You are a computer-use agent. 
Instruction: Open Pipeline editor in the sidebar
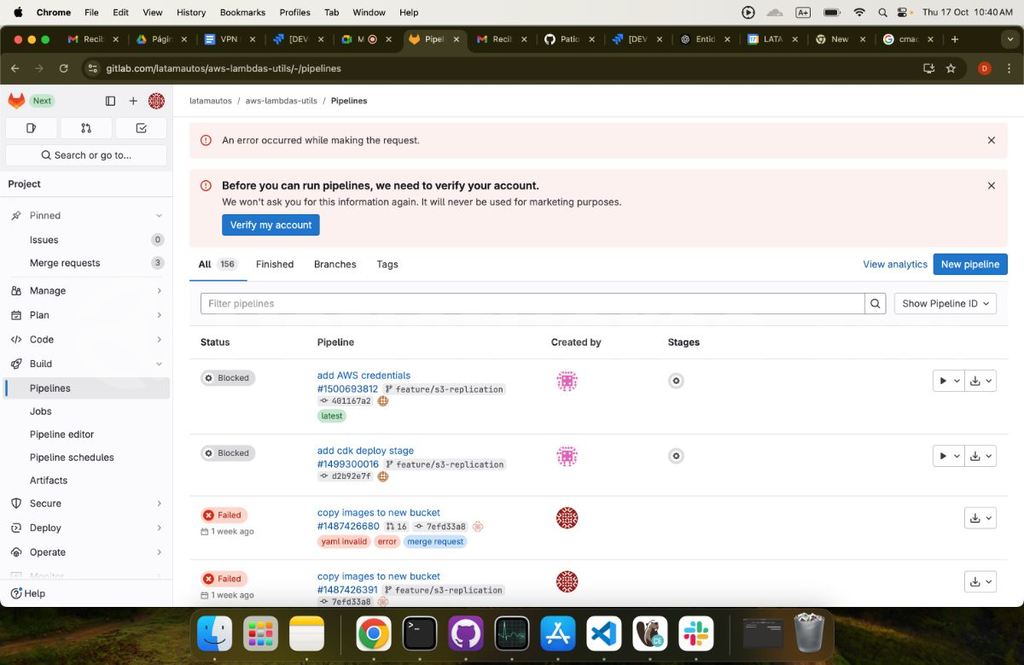coord(86,434)
